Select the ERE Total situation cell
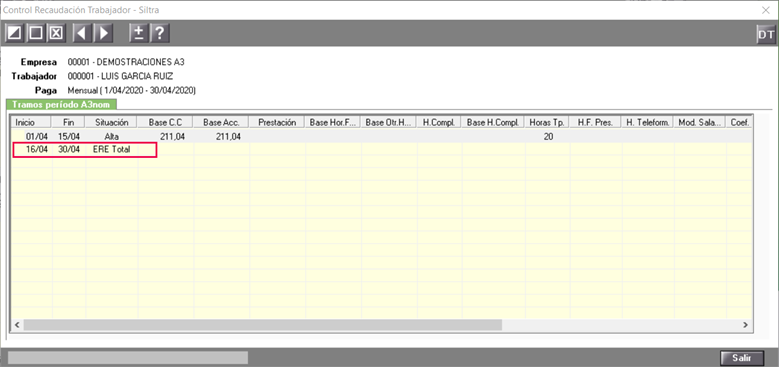The height and width of the screenshot is (367, 779). tap(111, 149)
